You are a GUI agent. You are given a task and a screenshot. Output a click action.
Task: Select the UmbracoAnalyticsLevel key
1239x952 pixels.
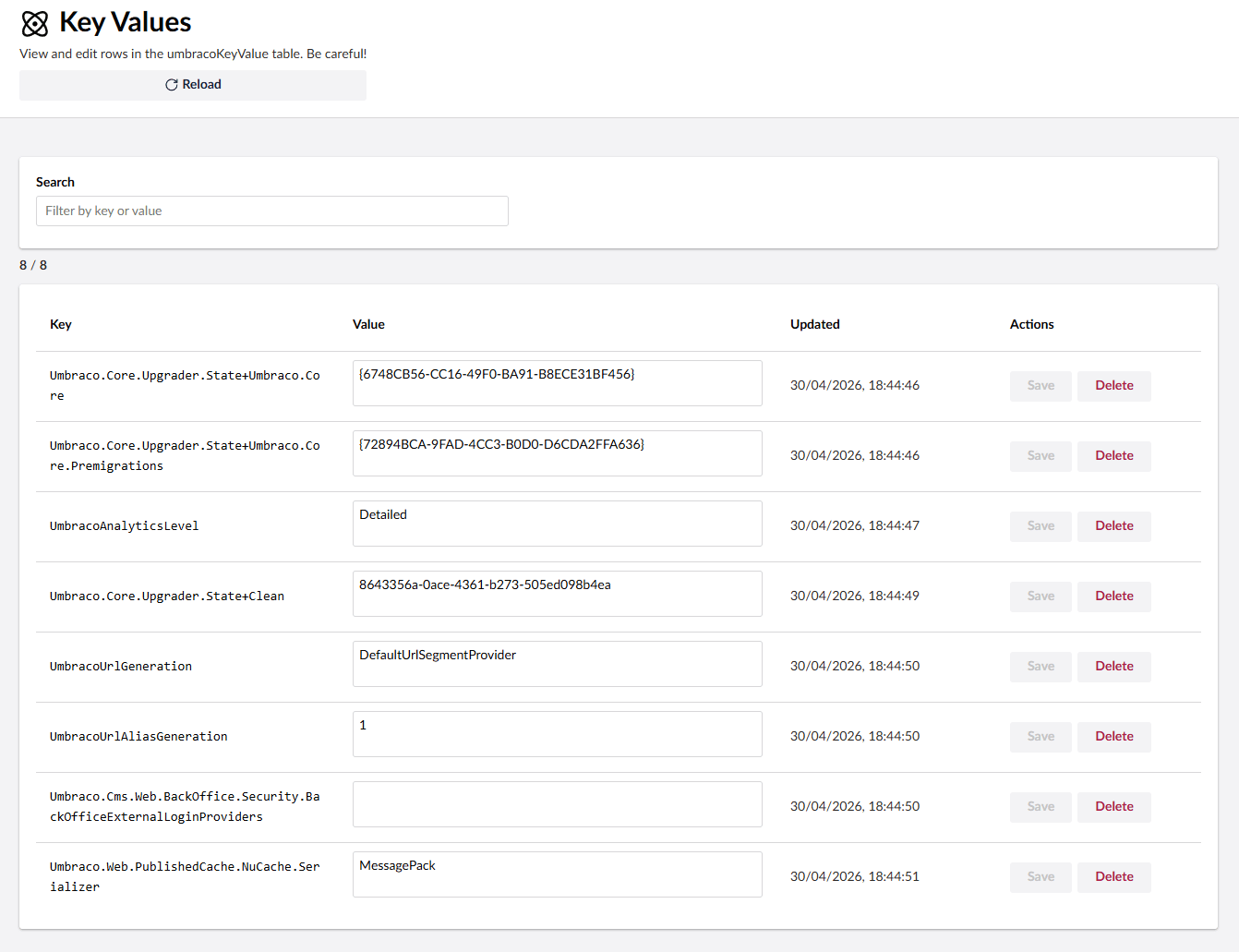[x=125, y=526]
